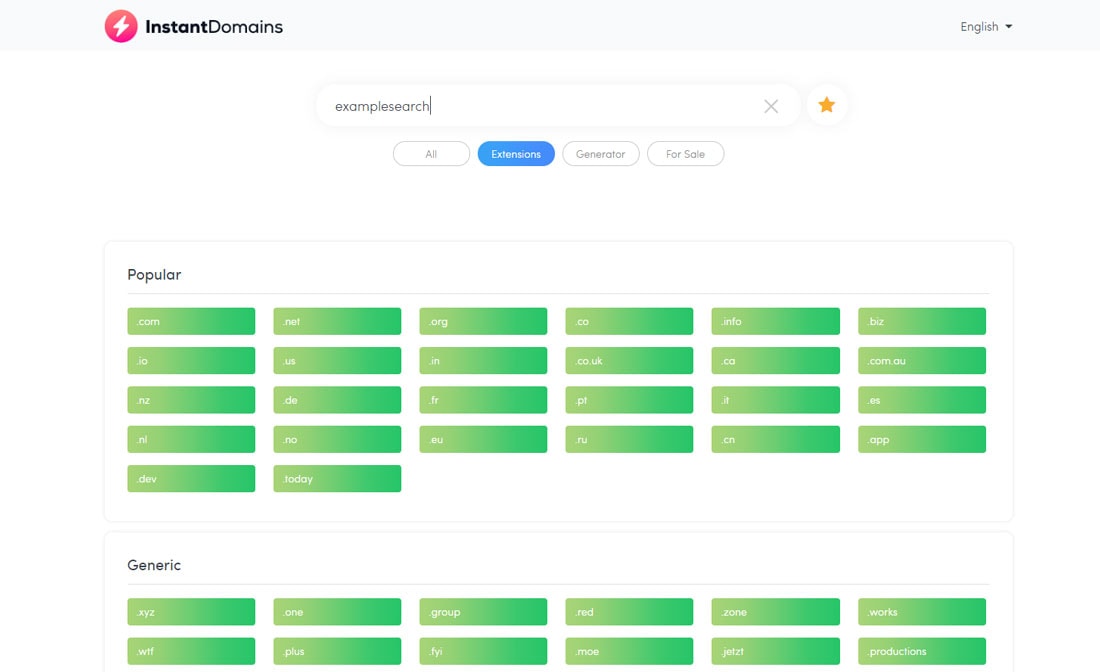
Task: Choose the .info extension
Action: tap(776, 321)
